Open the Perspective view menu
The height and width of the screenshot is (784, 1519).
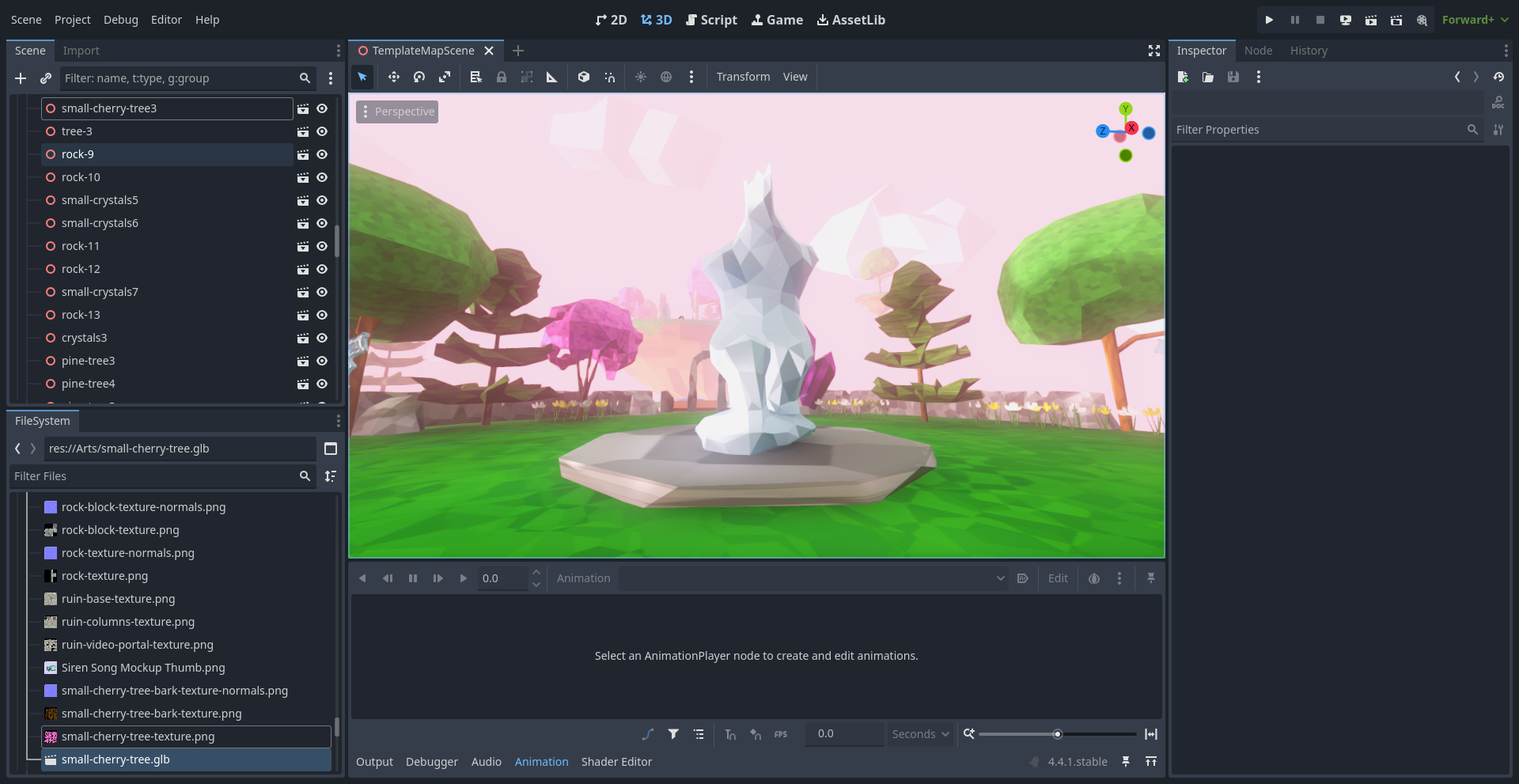tap(397, 112)
